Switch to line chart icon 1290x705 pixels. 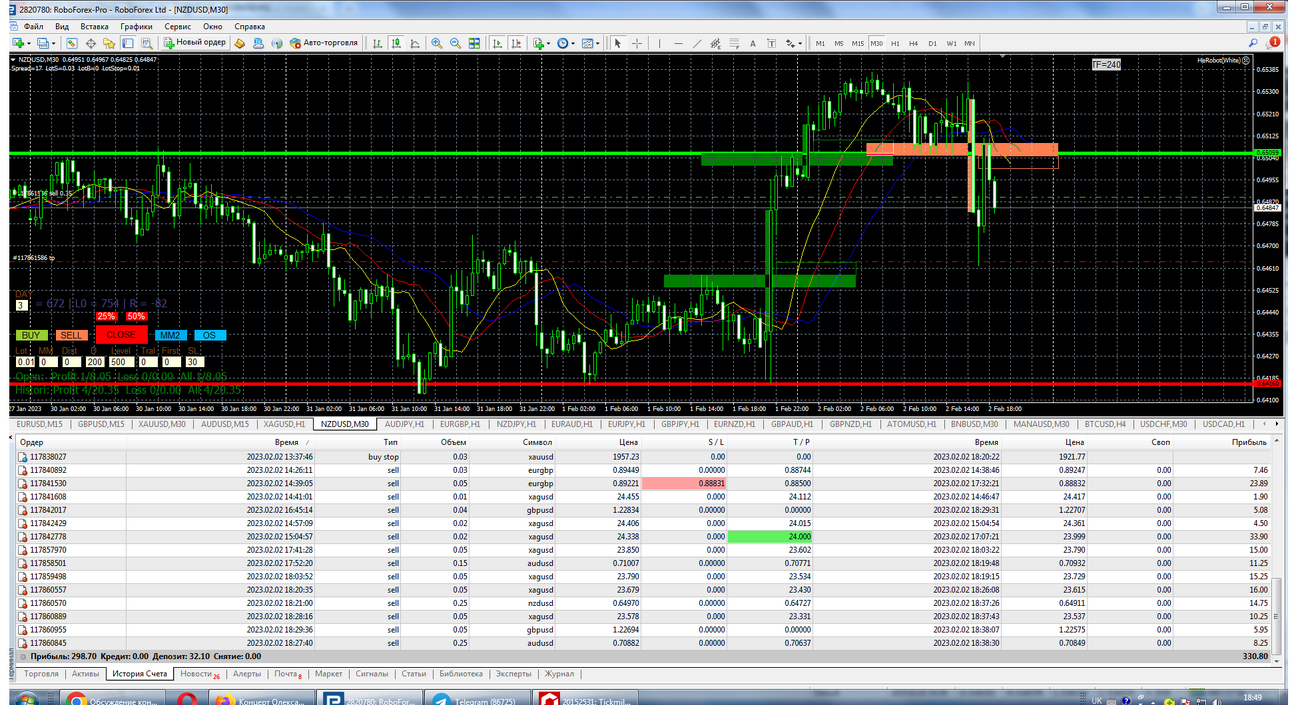tap(414, 43)
